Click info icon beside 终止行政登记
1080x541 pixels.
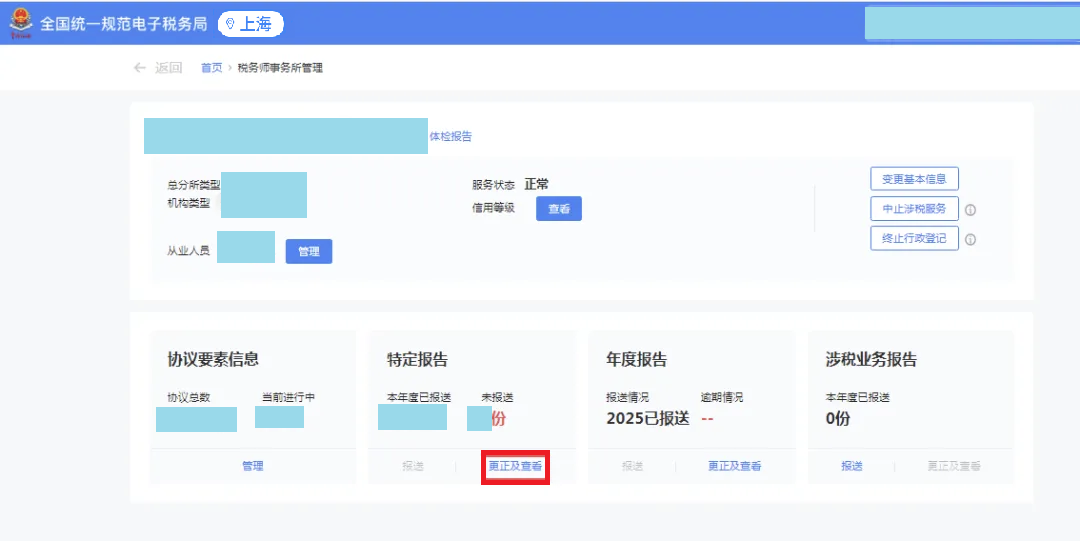970,239
